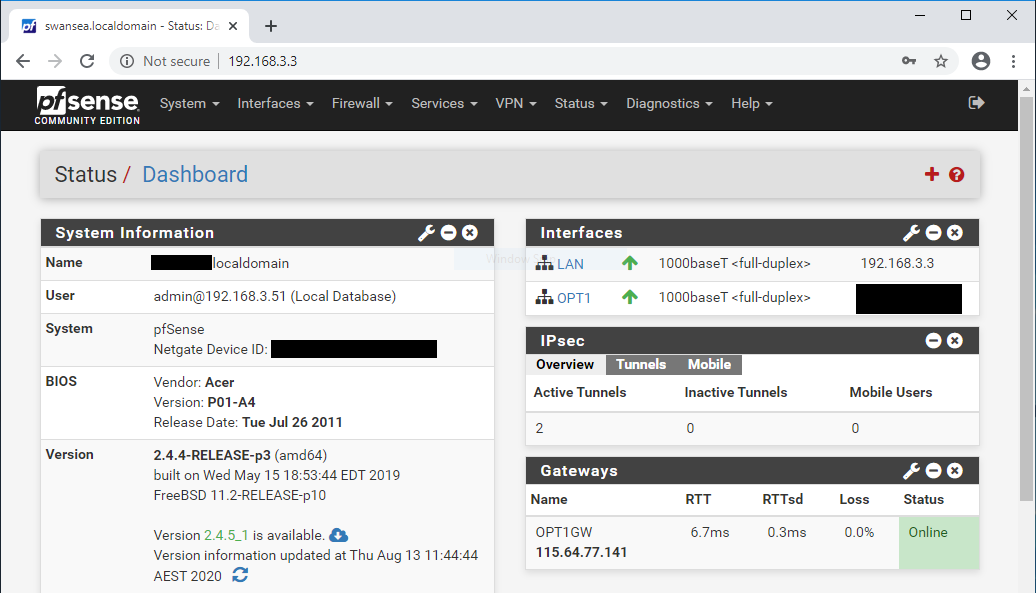Open the LAN interface link

click(x=572, y=264)
